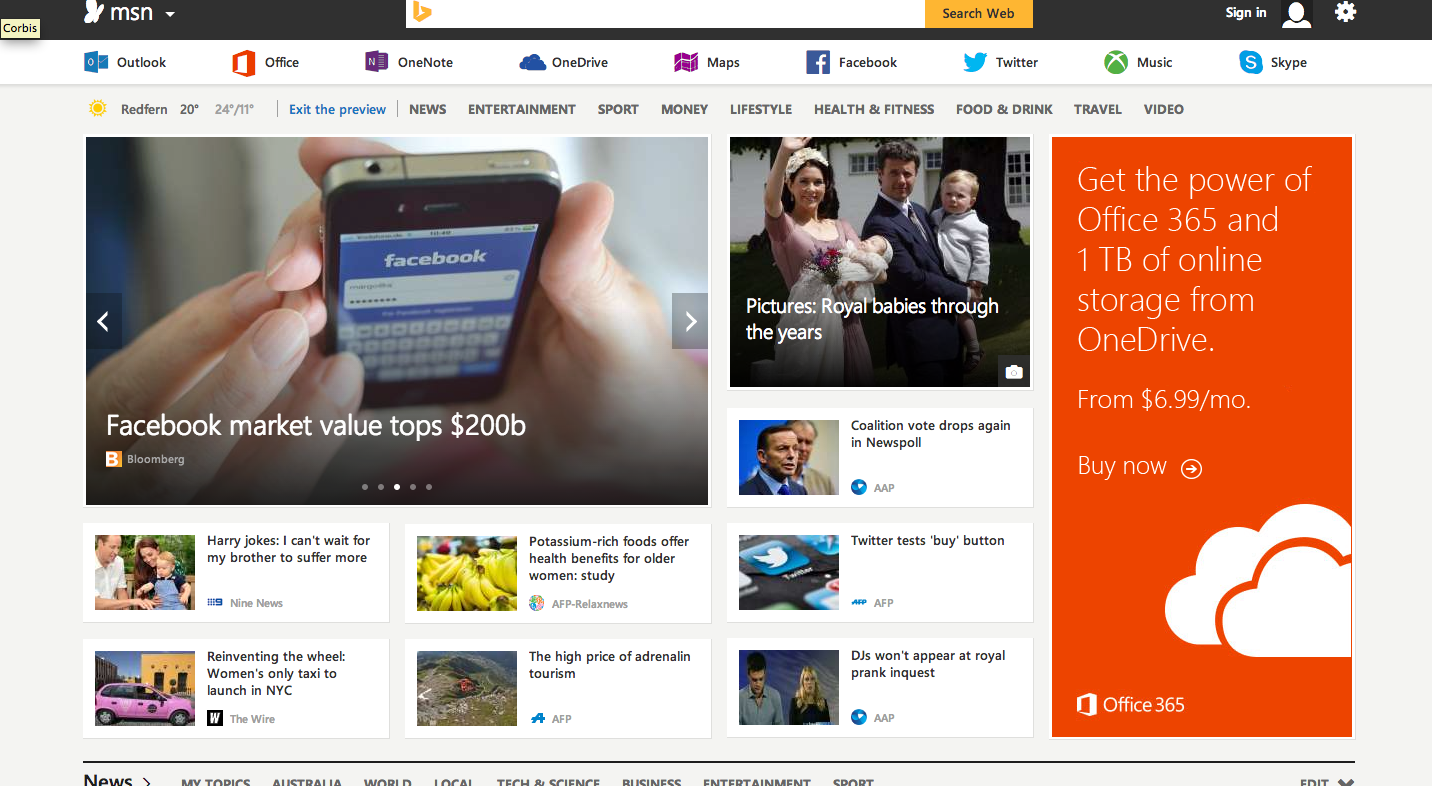
Task: Open the NEWS menu
Action: 428,110
